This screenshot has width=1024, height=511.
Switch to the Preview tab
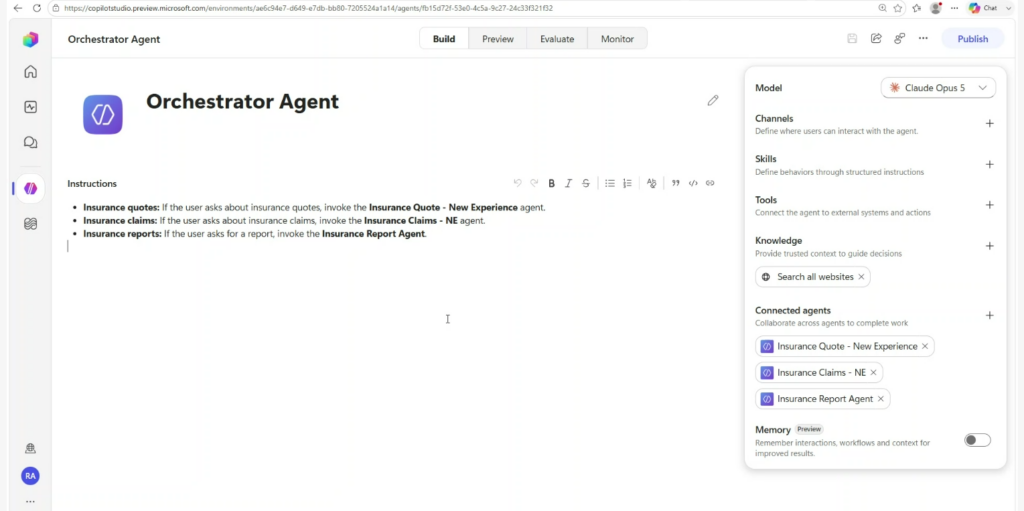point(498,39)
